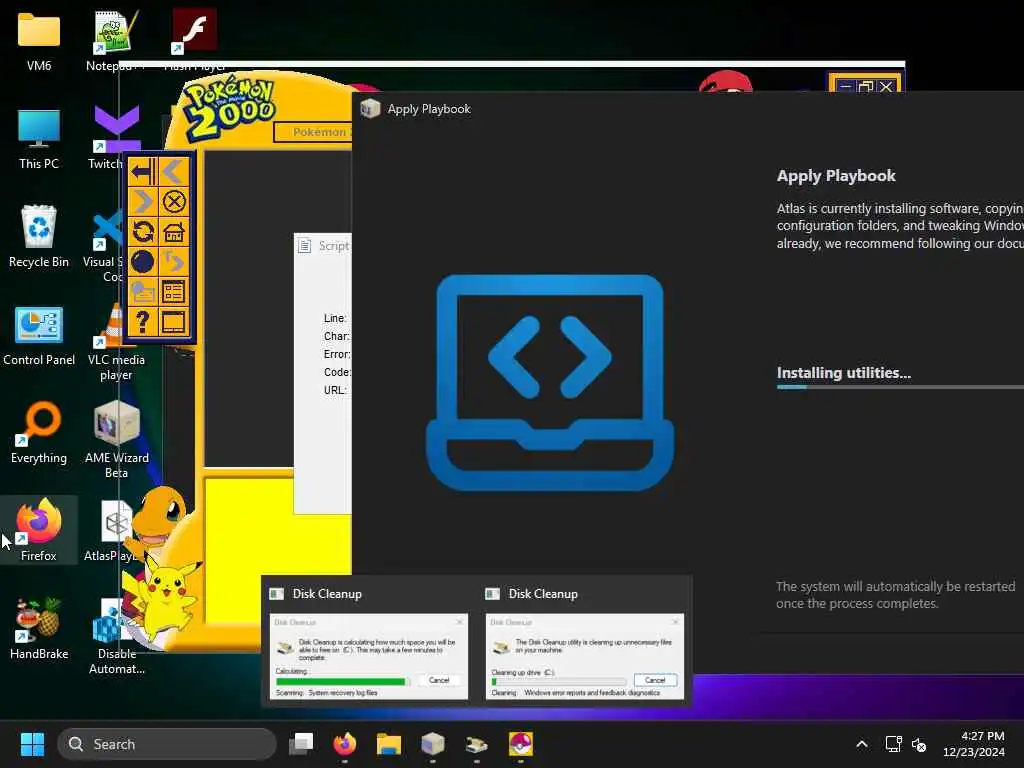Open the clock showing 4:27 PM

pyautogui.click(x=973, y=744)
